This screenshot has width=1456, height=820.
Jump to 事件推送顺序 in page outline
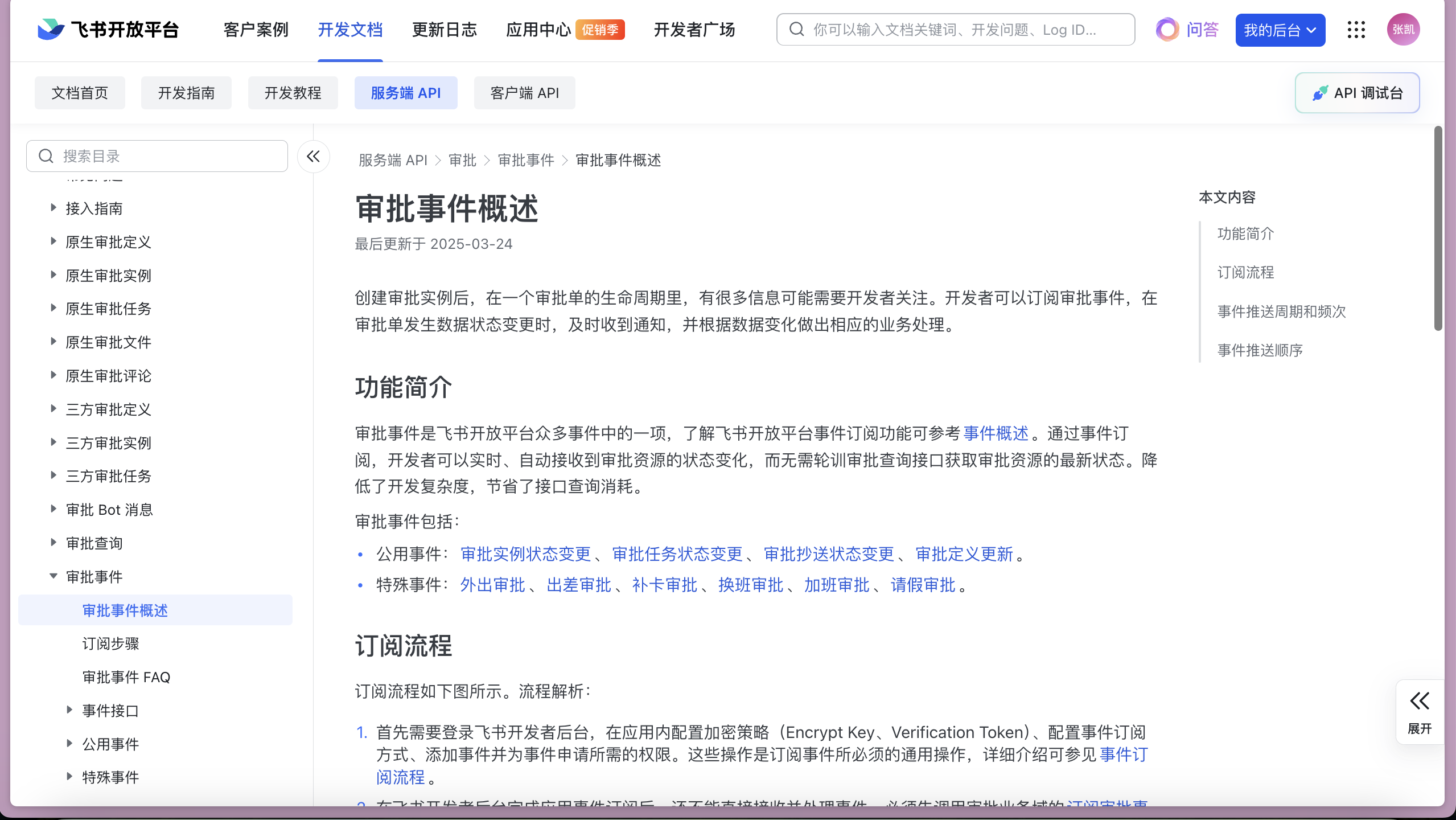click(1260, 350)
